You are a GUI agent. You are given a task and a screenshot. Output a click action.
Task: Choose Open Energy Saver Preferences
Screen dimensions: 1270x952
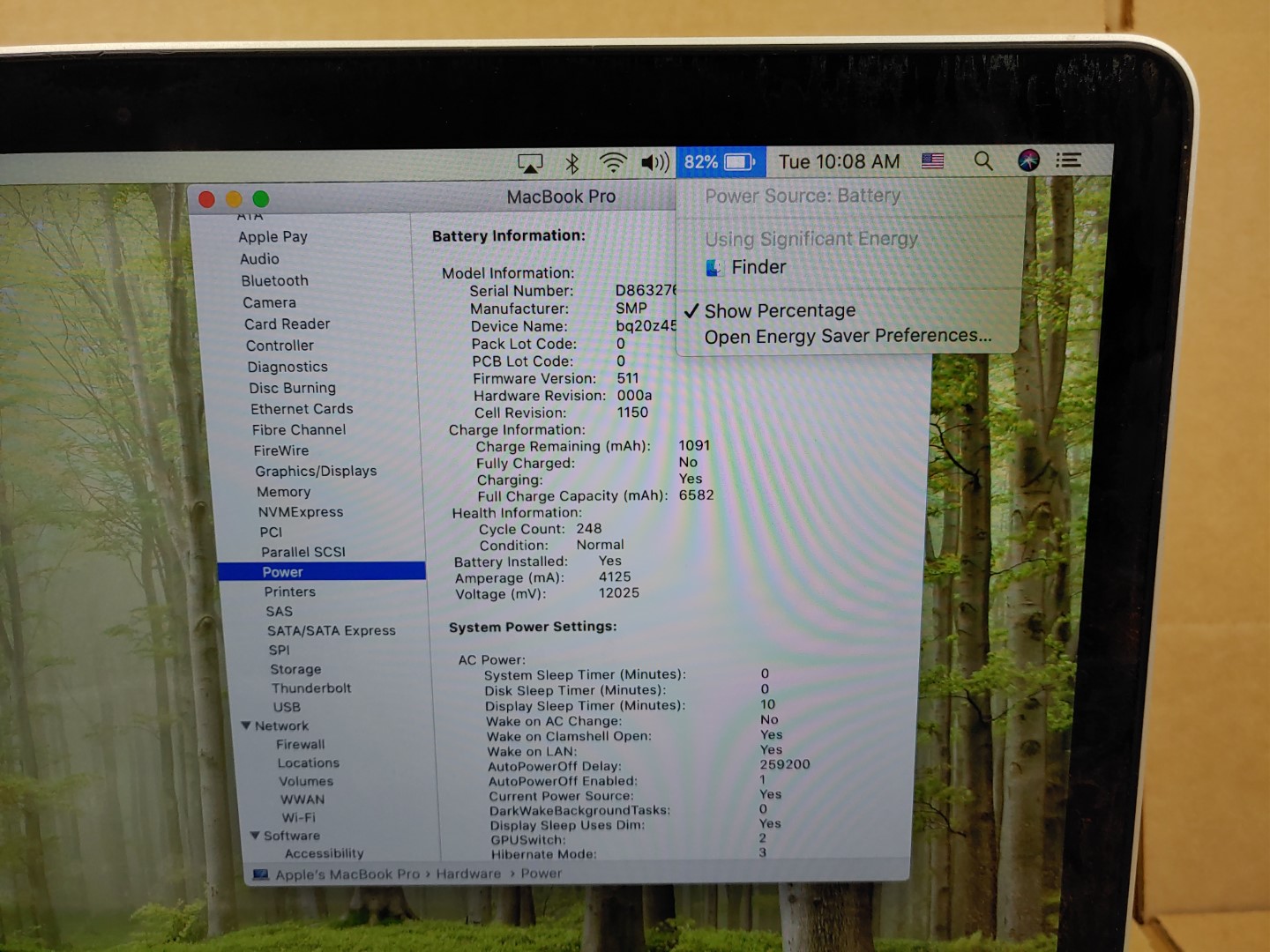coord(848,336)
